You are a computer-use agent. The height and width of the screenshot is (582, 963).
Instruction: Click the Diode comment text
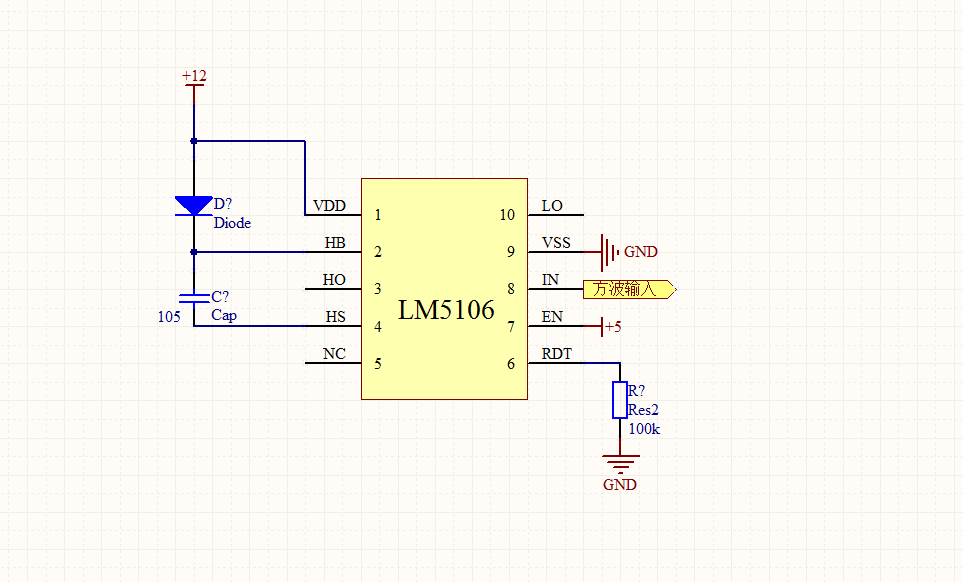point(232,223)
